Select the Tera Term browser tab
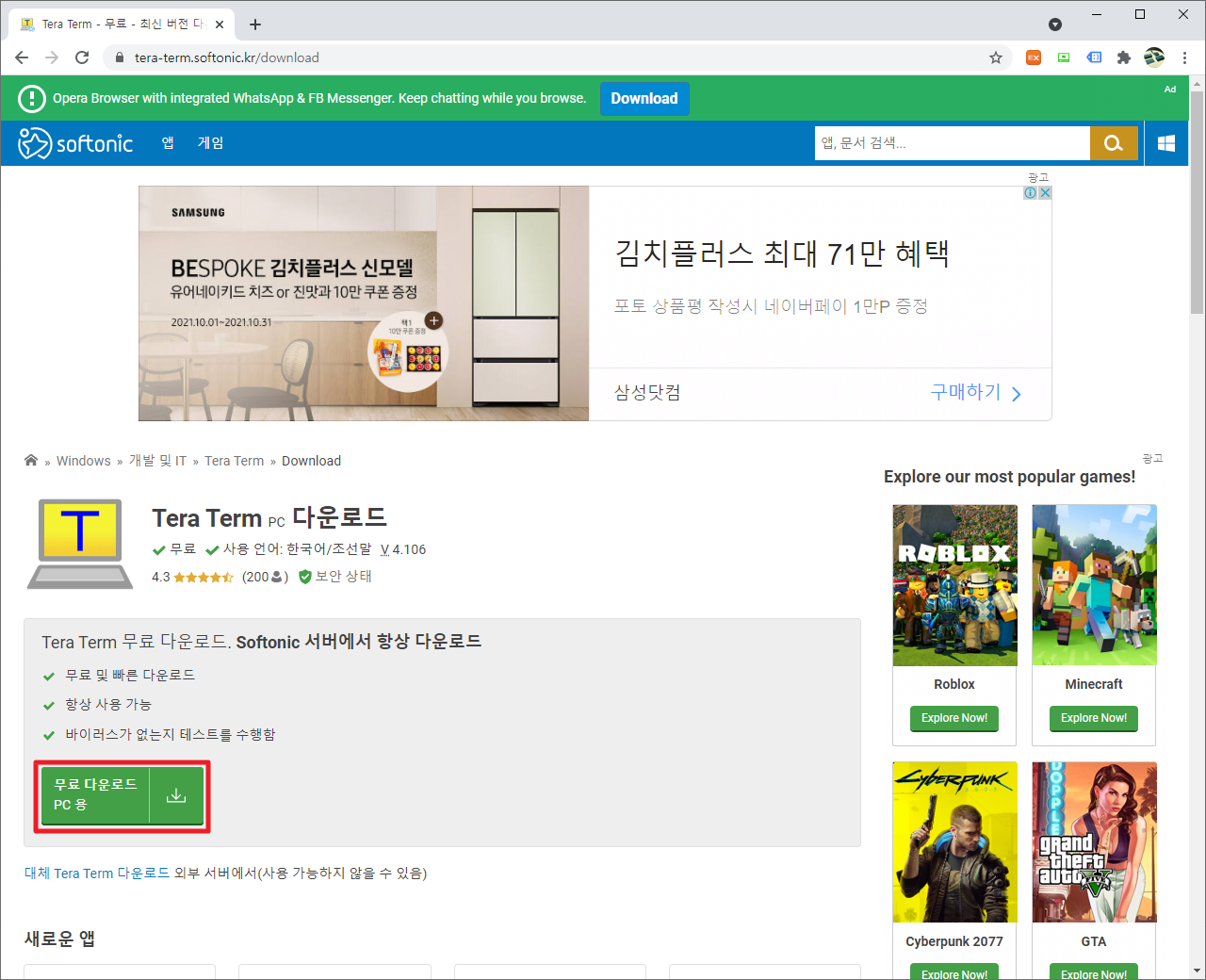Viewport: 1206px width, 980px height. point(122,24)
